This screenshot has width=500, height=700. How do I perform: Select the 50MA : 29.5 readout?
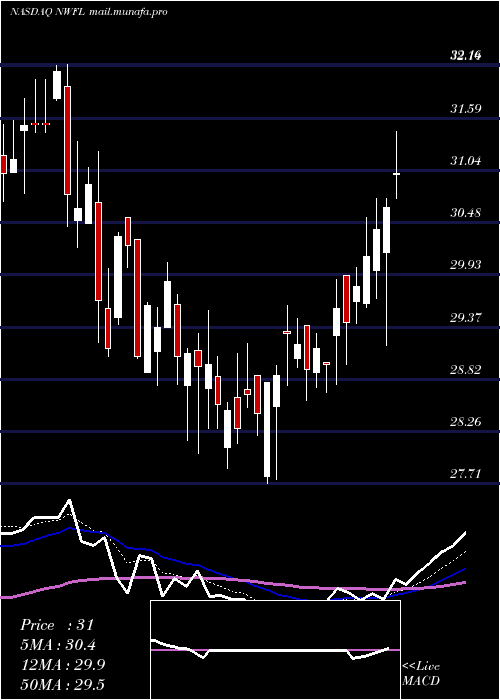[x=63, y=684]
